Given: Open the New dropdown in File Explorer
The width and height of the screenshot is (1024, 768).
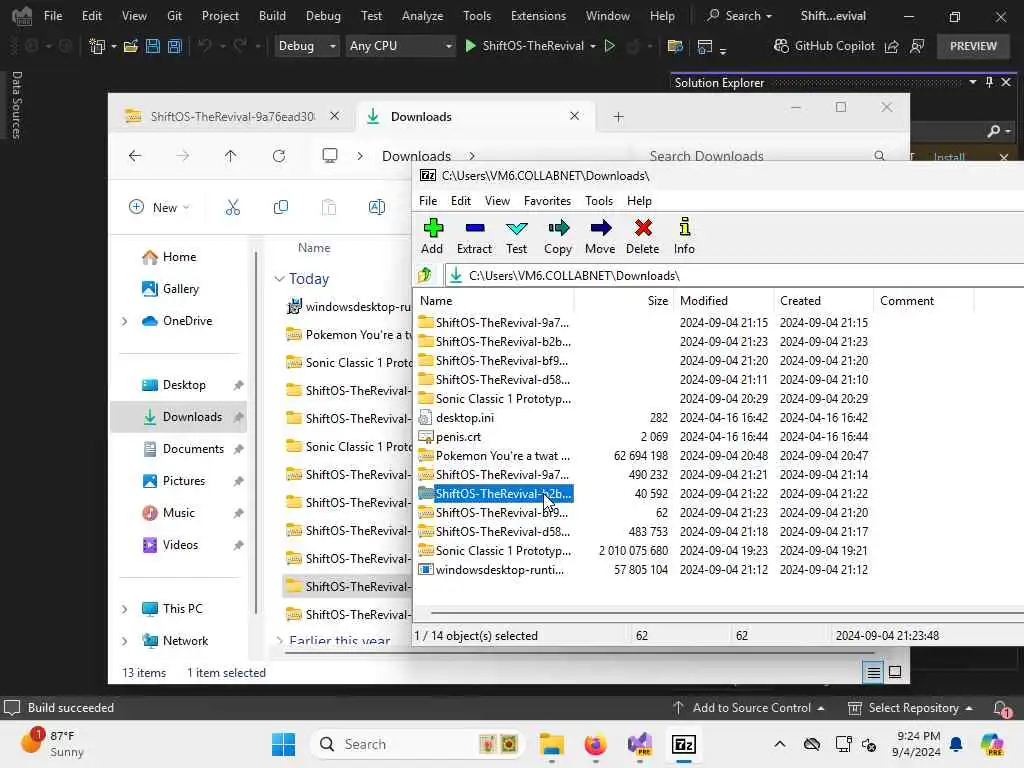Looking at the screenshot, I should (159, 208).
